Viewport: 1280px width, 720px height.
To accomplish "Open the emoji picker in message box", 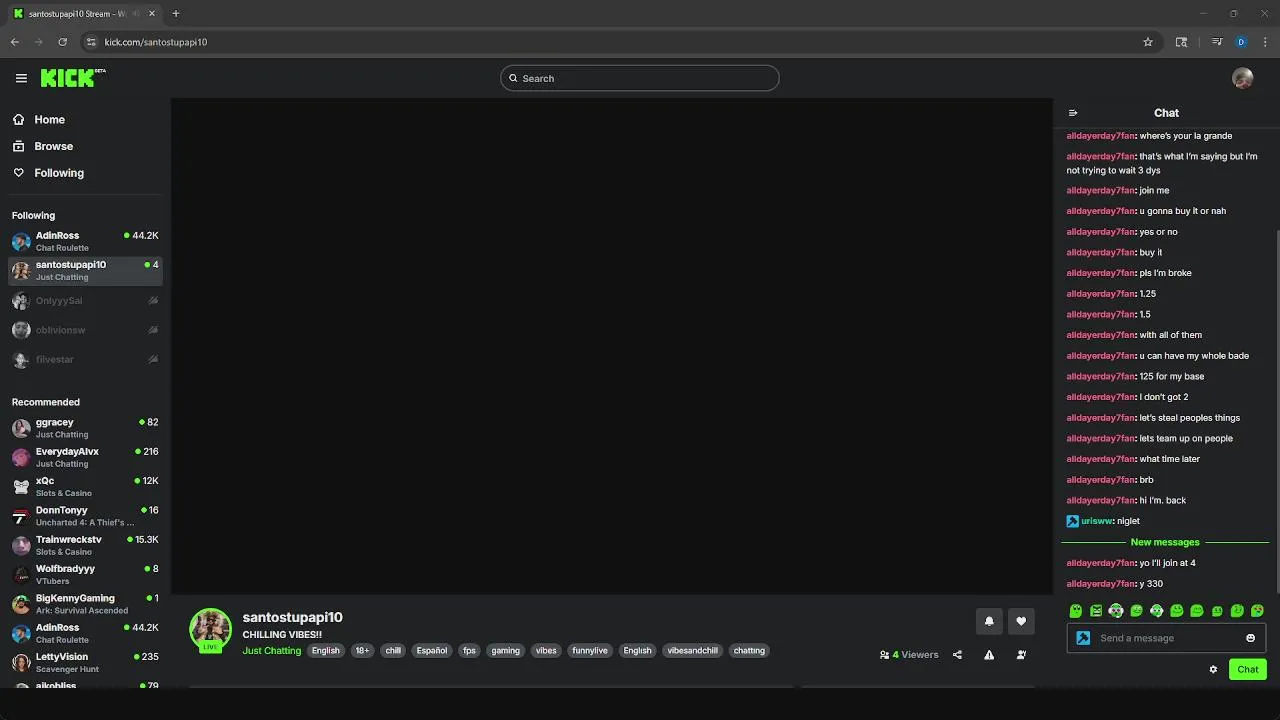I will [1250, 638].
